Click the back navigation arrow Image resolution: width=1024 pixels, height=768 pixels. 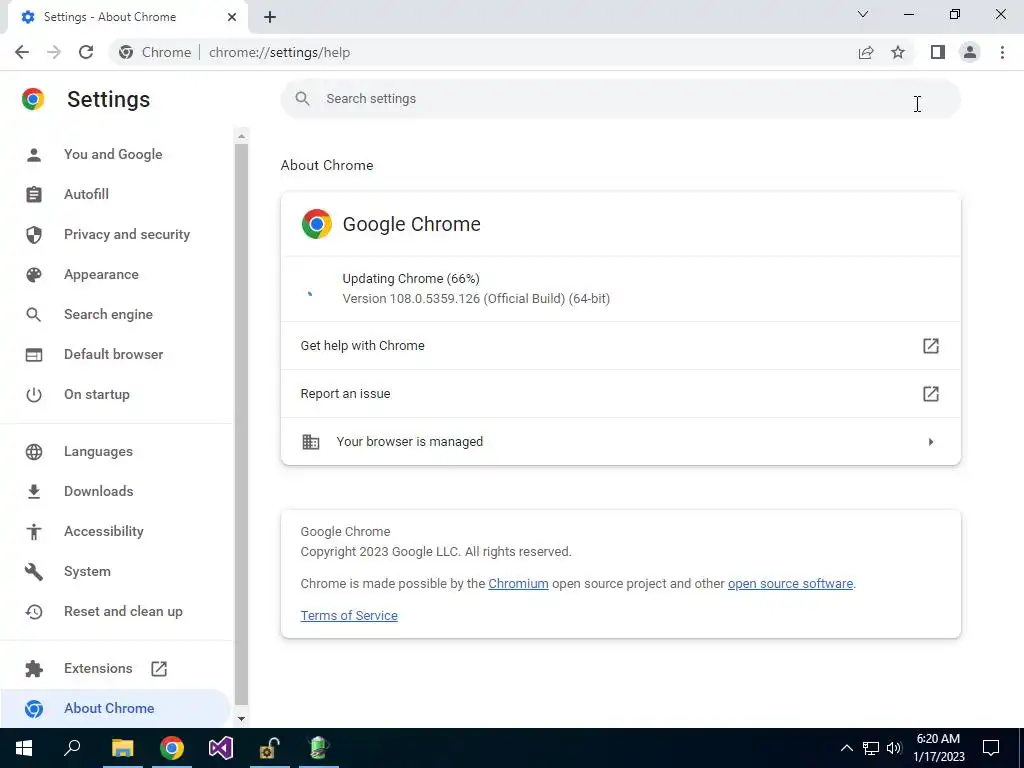[x=22, y=52]
